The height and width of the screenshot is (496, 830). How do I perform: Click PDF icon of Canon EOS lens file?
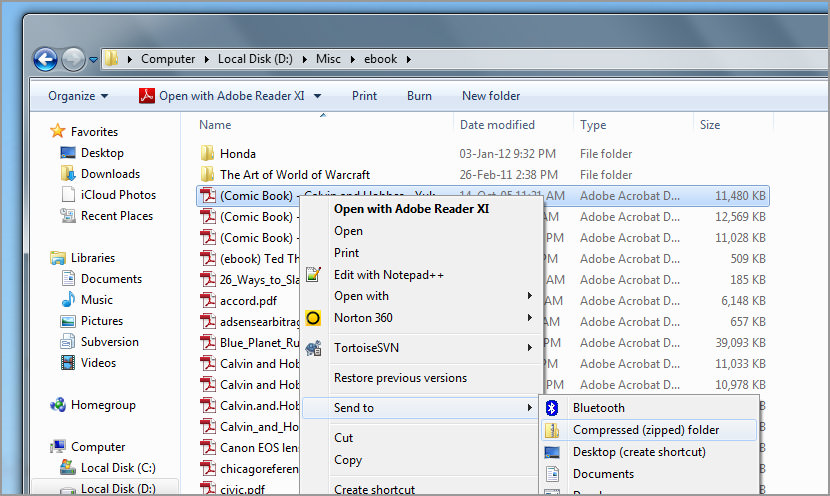(x=208, y=448)
